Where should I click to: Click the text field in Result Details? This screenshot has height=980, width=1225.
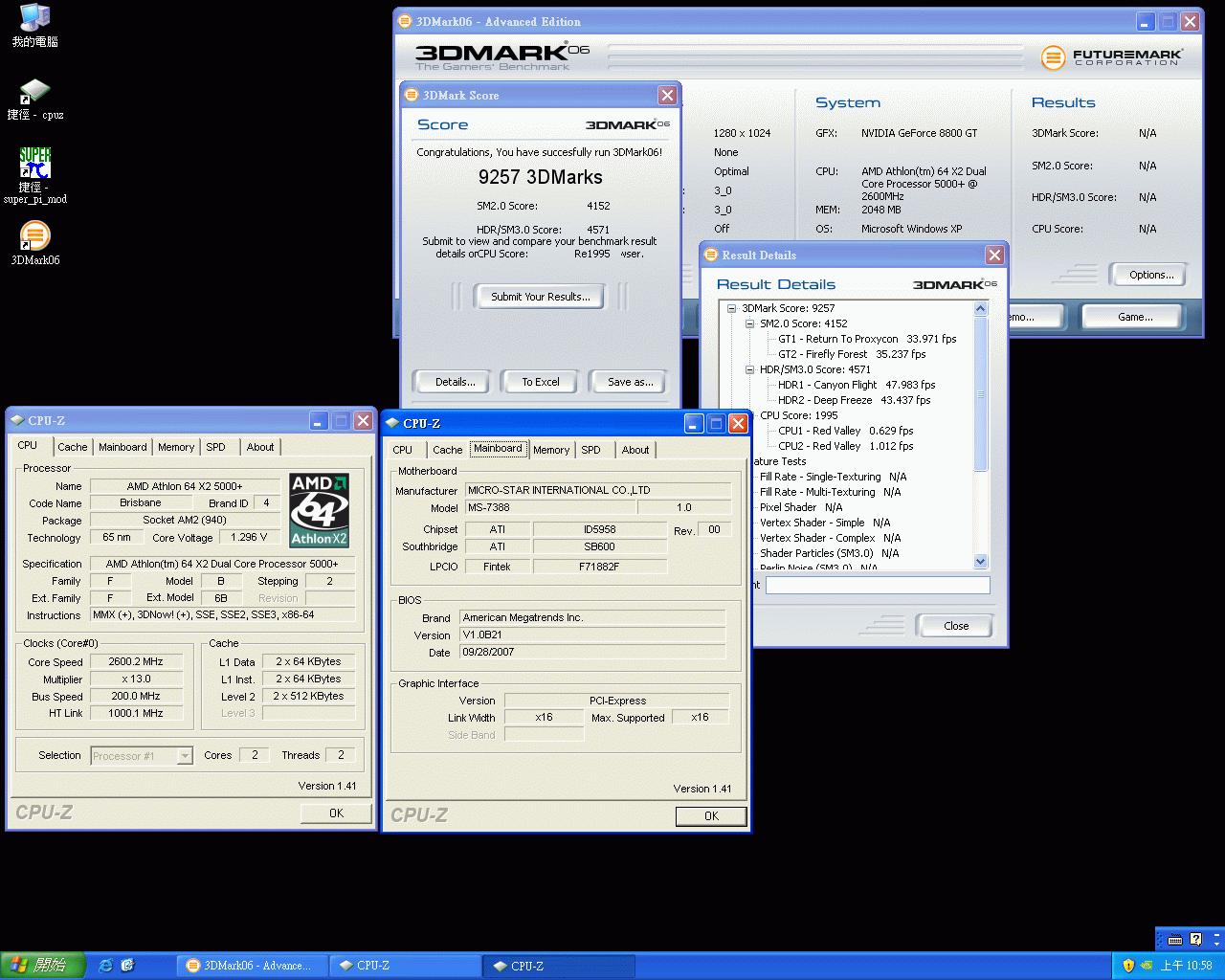[x=878, y=585]
